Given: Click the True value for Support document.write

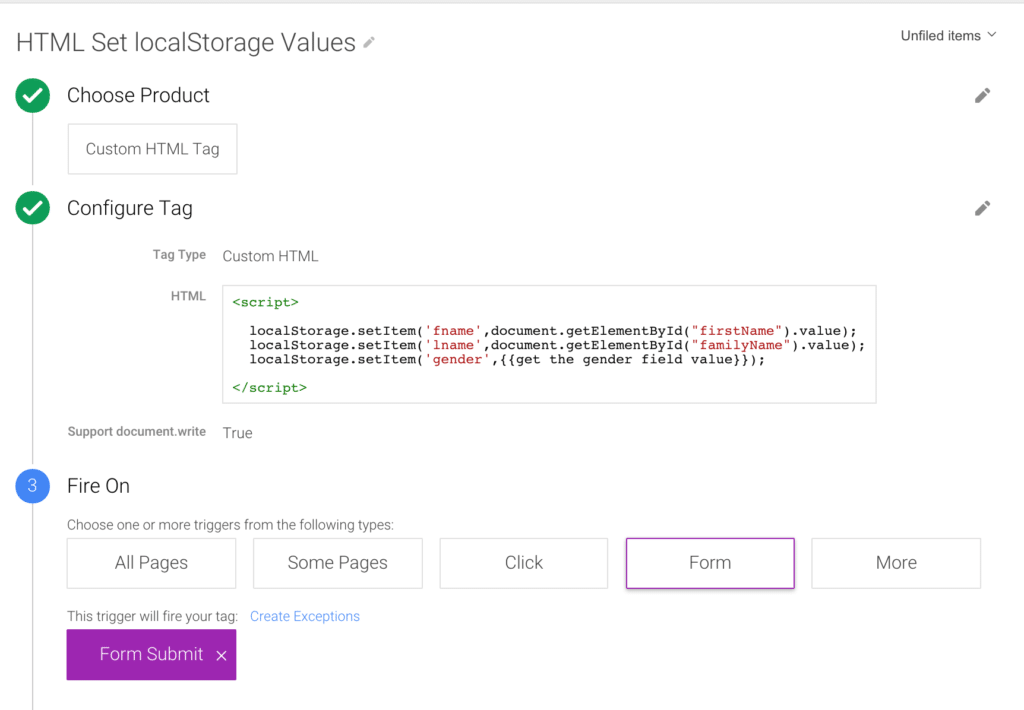Looking at the screenshot, I should tap(238, 433).
